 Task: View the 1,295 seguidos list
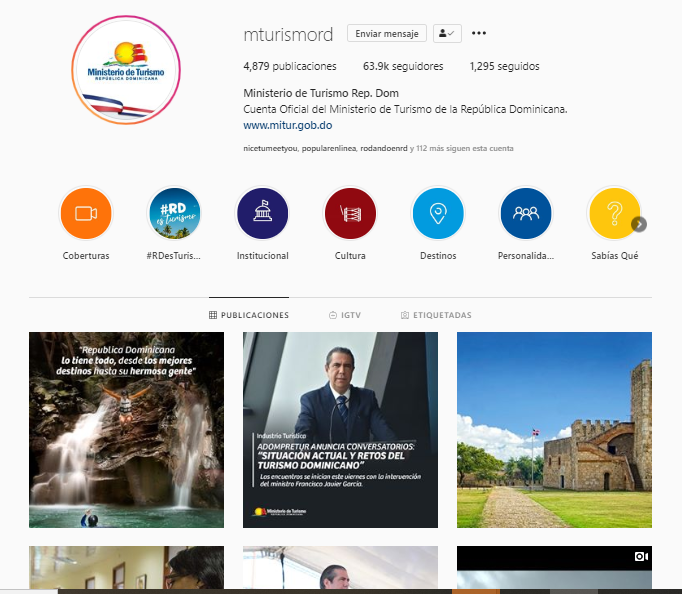505,66
